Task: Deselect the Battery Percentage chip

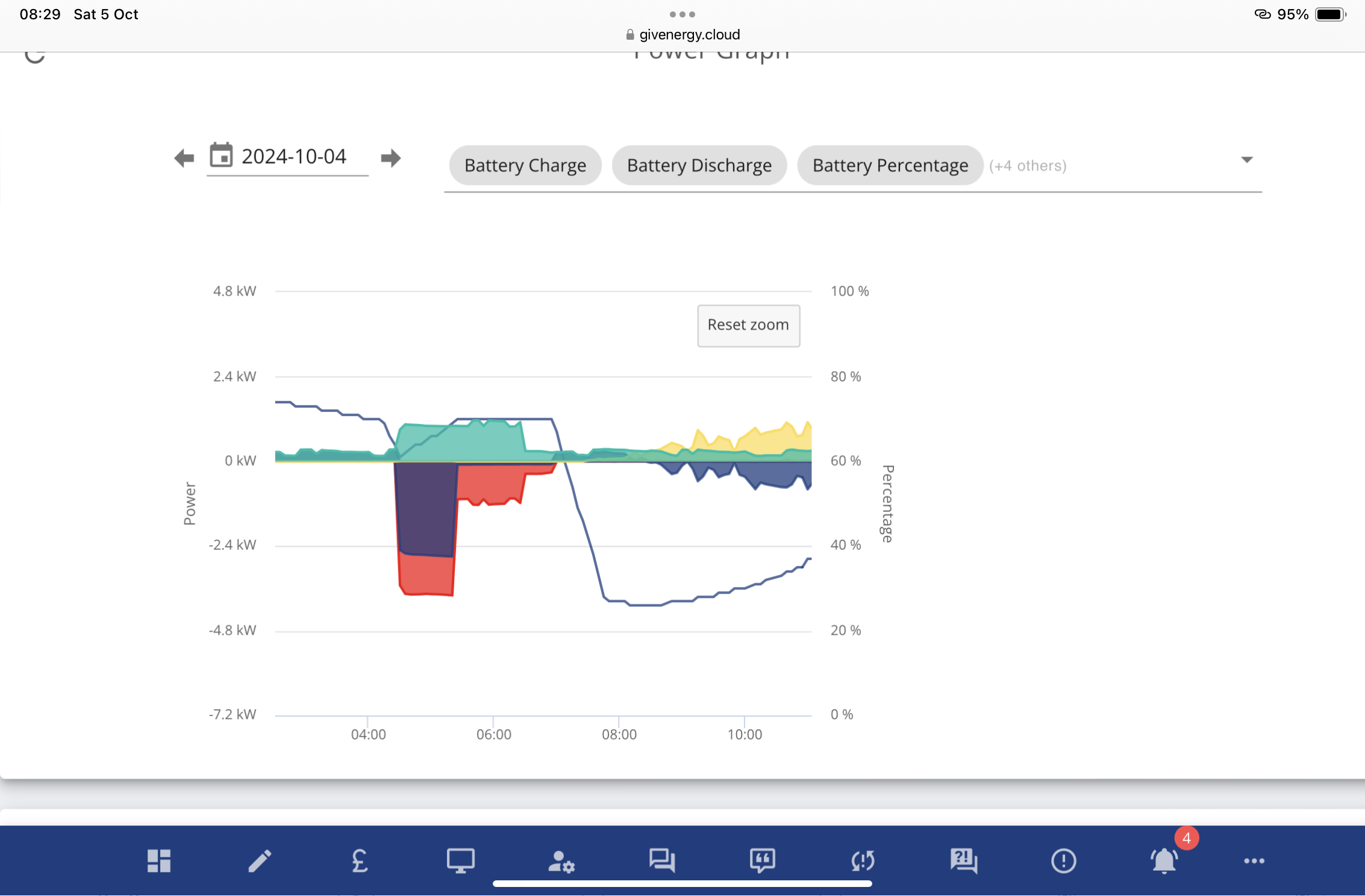Action: tap(890, 165)
